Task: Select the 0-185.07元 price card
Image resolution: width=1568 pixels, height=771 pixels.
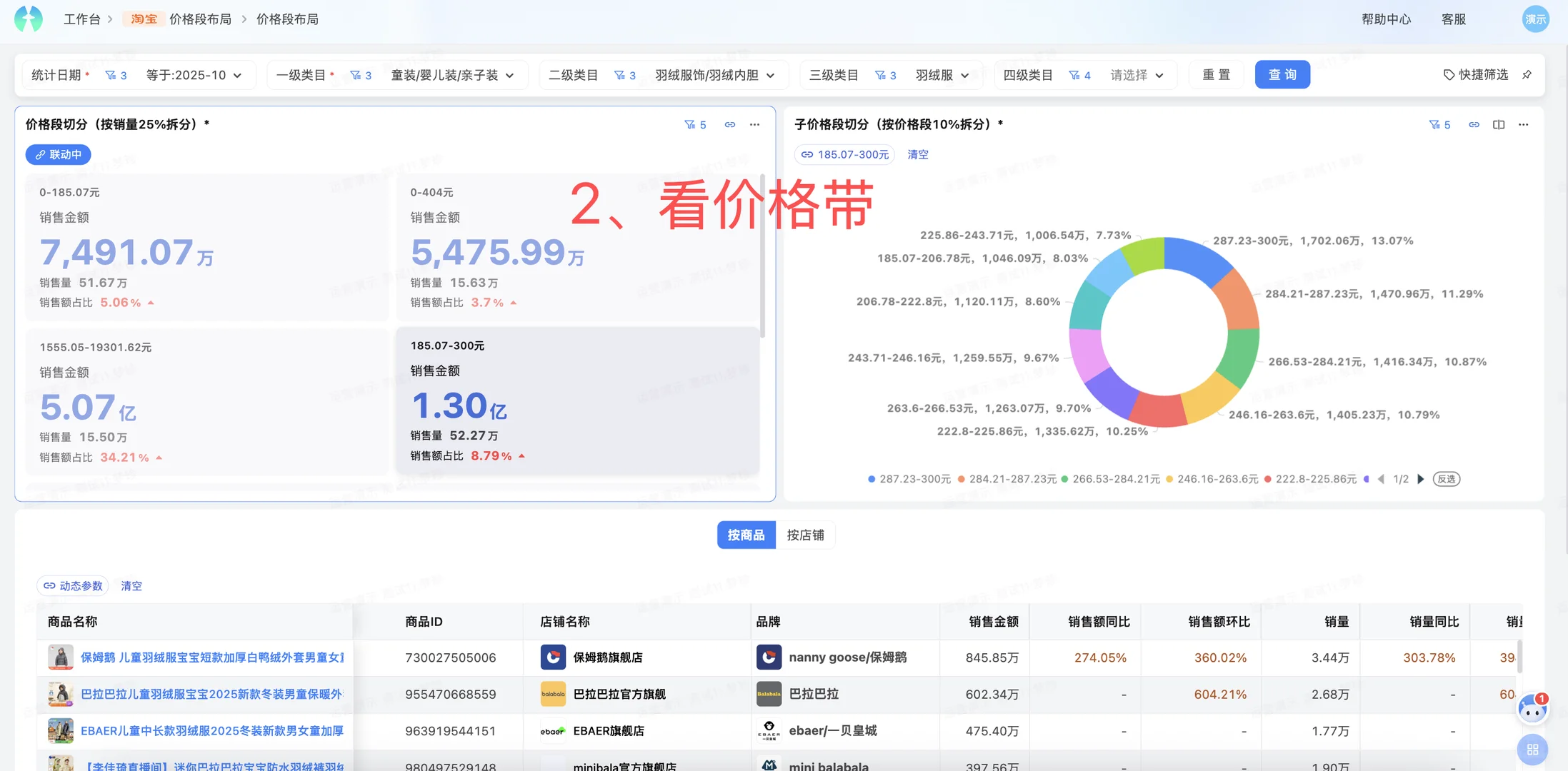Action: [x=206, y=247]
